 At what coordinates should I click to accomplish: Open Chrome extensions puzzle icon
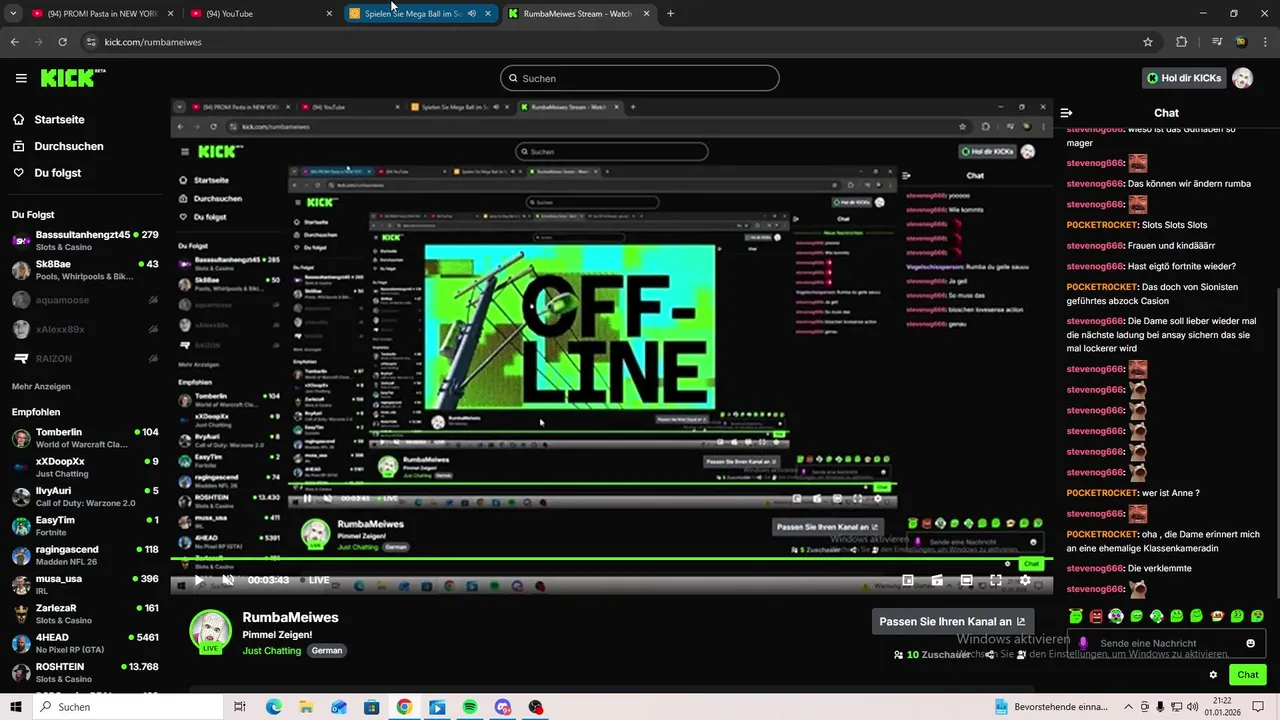[1181, 42]
